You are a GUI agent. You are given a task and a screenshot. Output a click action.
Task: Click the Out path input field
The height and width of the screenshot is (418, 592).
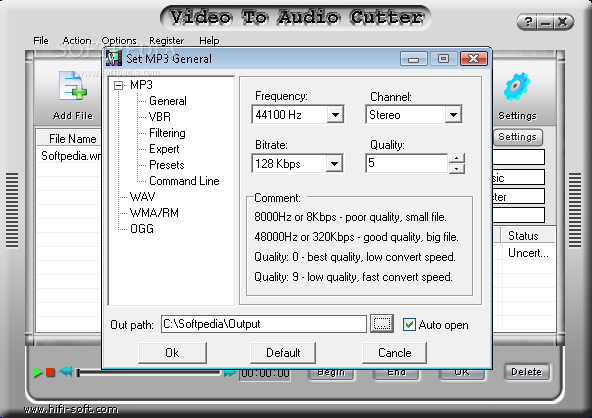(x=264, y=324)
